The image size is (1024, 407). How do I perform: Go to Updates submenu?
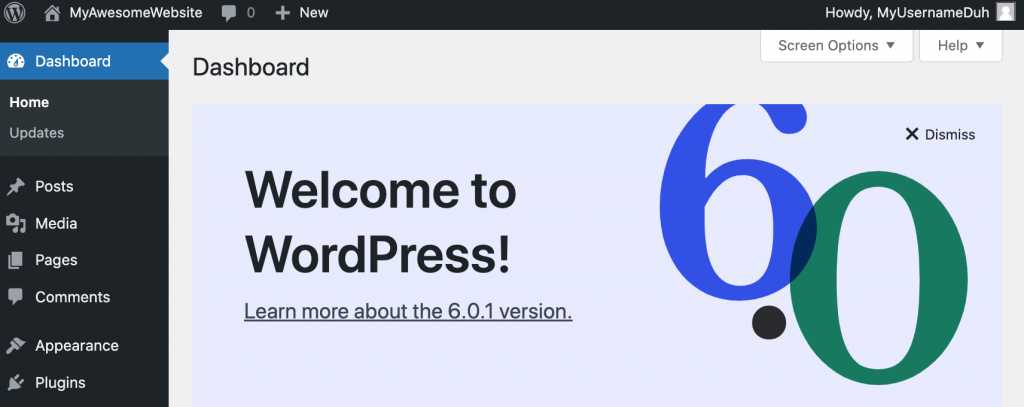(x=37, y=133)
